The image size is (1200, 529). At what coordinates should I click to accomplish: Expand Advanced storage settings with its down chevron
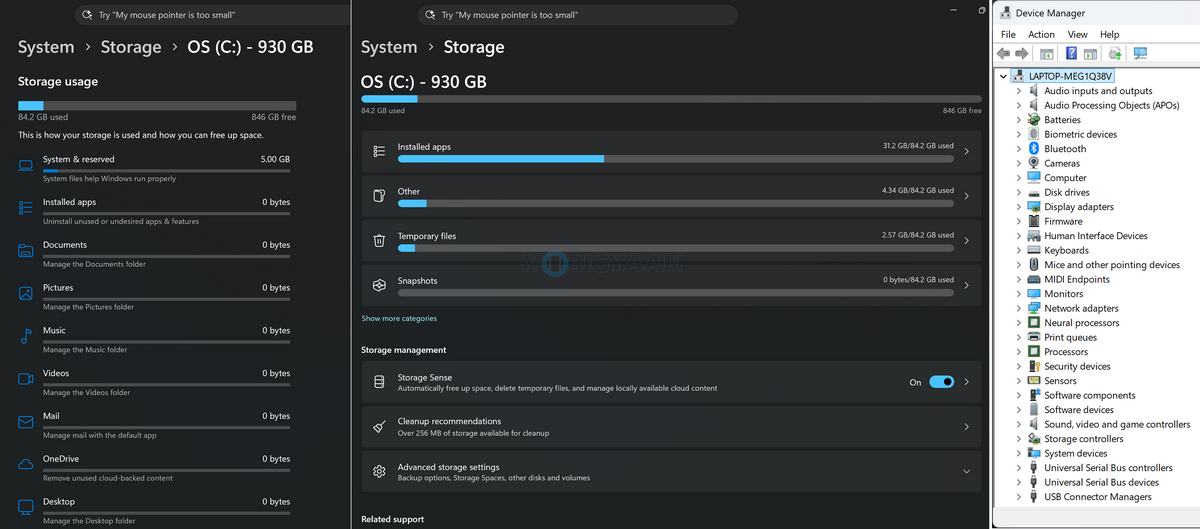966,472
